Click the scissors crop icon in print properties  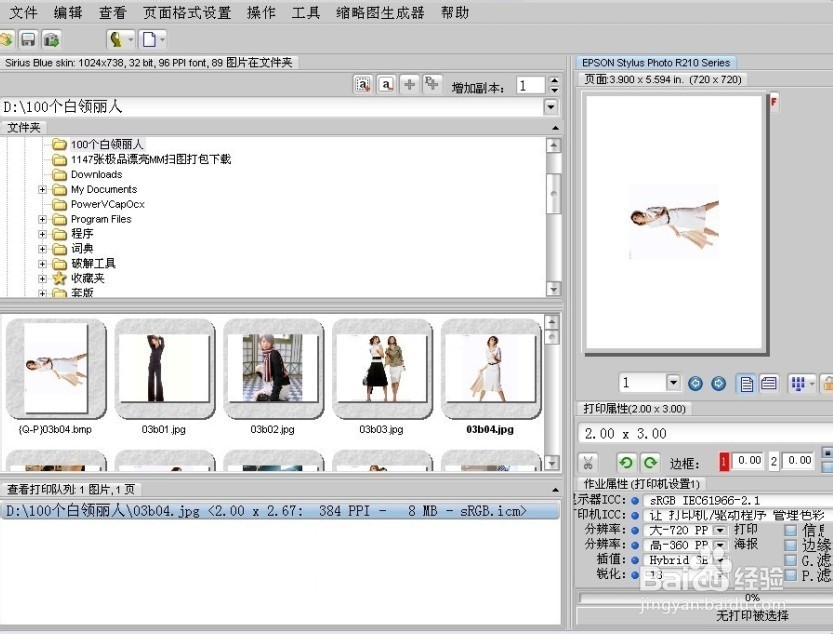click(588, 461)
